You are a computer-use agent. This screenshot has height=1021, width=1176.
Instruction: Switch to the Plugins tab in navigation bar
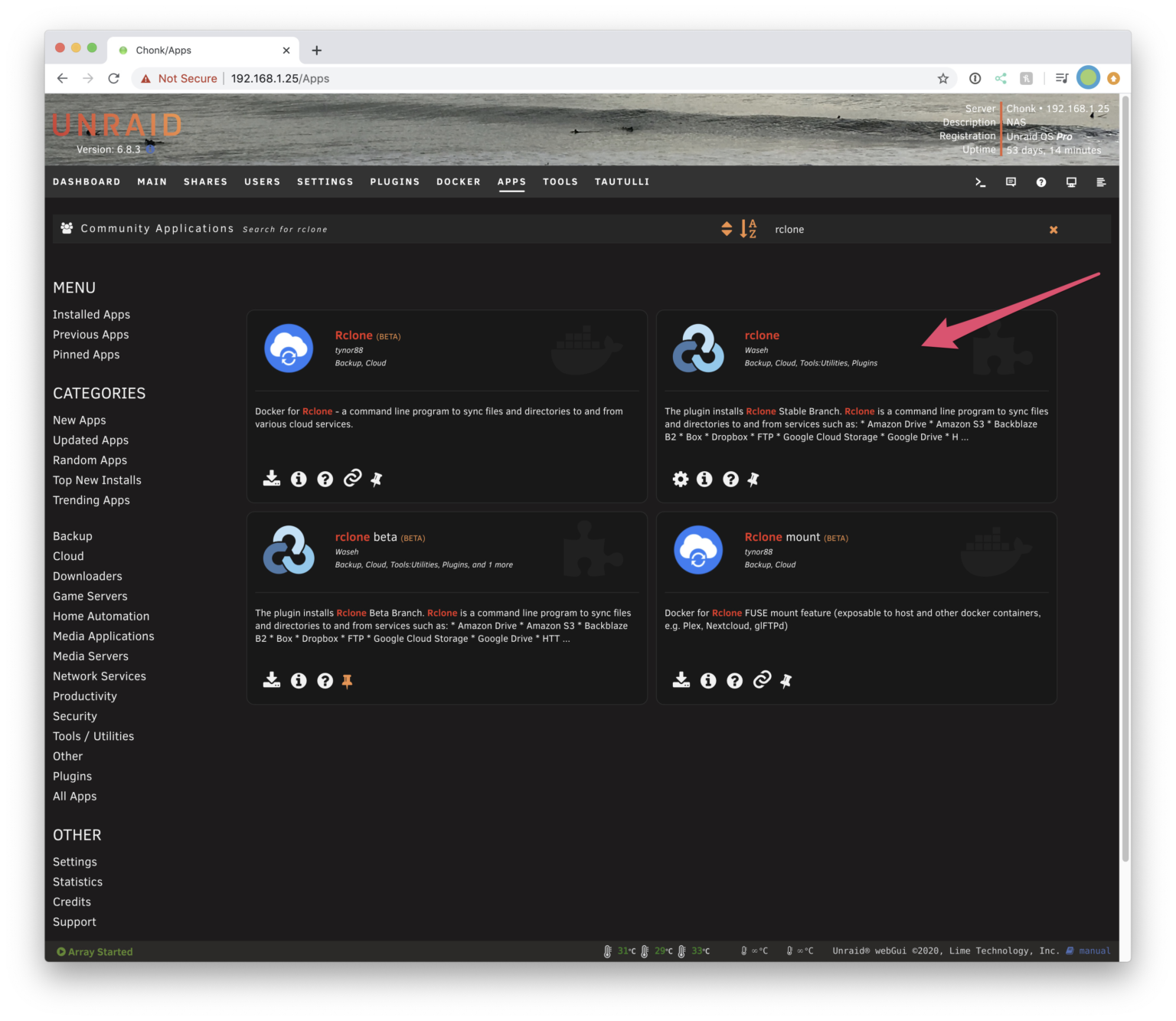(x=395, y=182)
